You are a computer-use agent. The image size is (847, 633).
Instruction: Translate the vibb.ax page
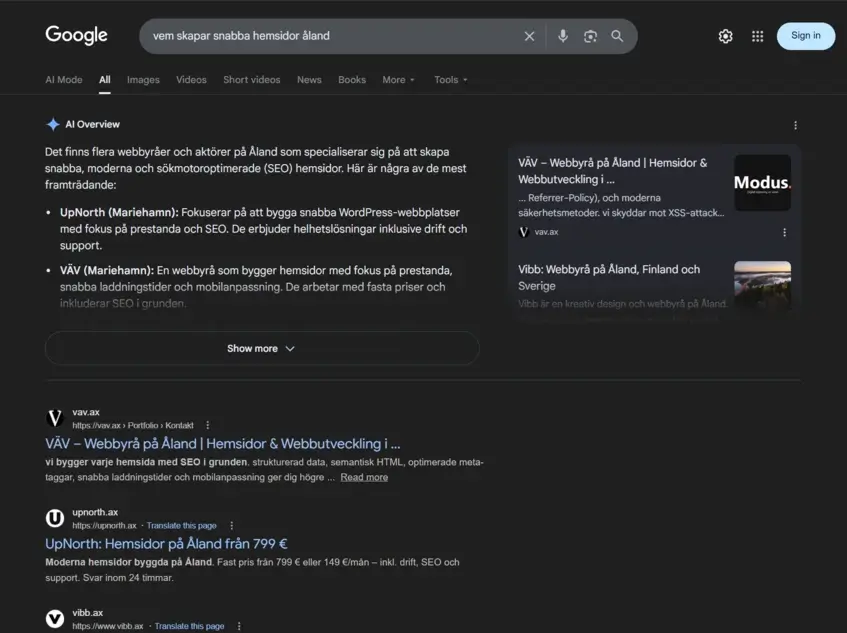tap(189, 626)
